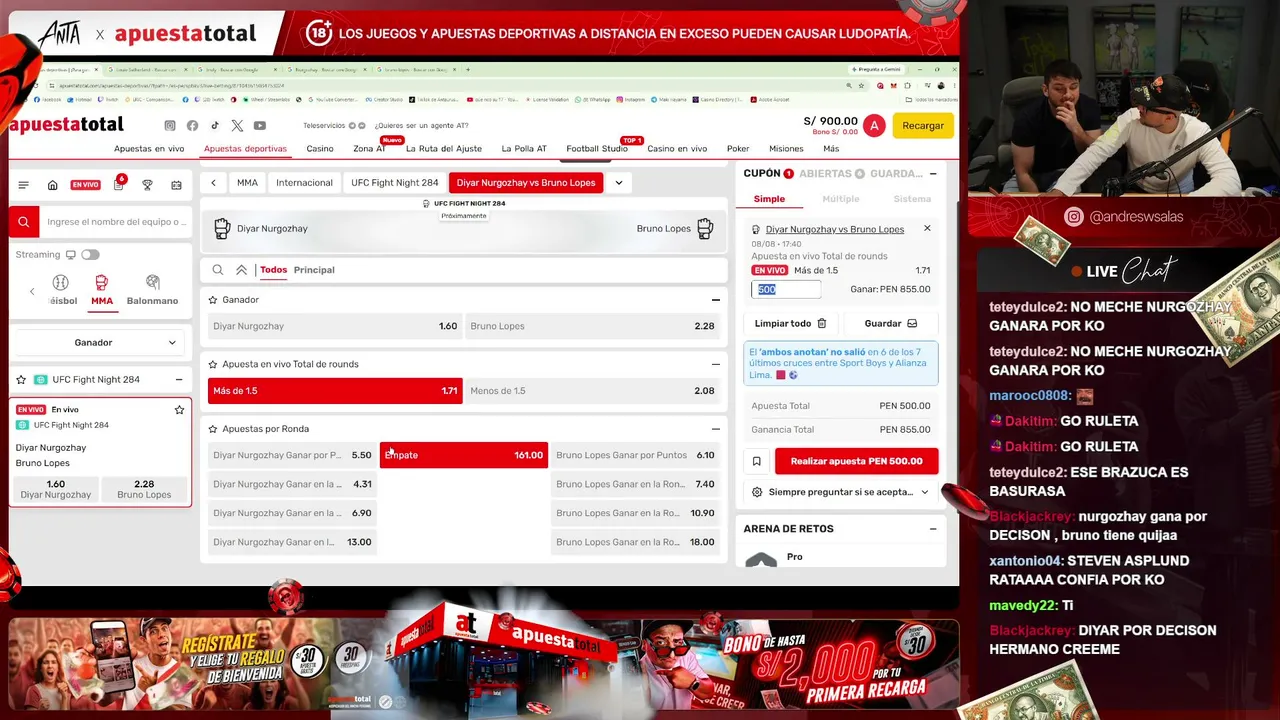This screenshot has width=1280, height=720.
Task: Open the bet slip icon with badge 6
Action: pyautogui.click(x=119, y=184)
